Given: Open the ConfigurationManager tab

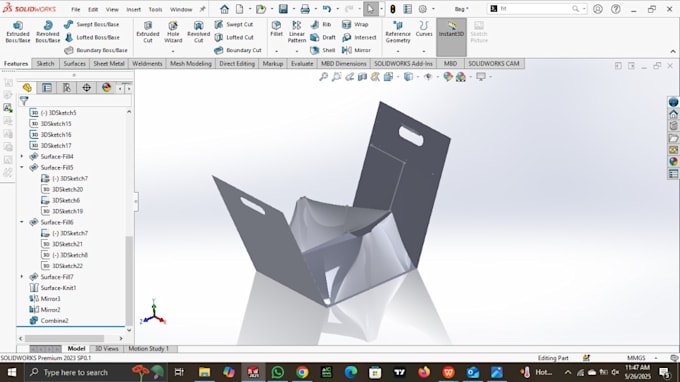Looking at the screenshot, I should tap(67, 88).
